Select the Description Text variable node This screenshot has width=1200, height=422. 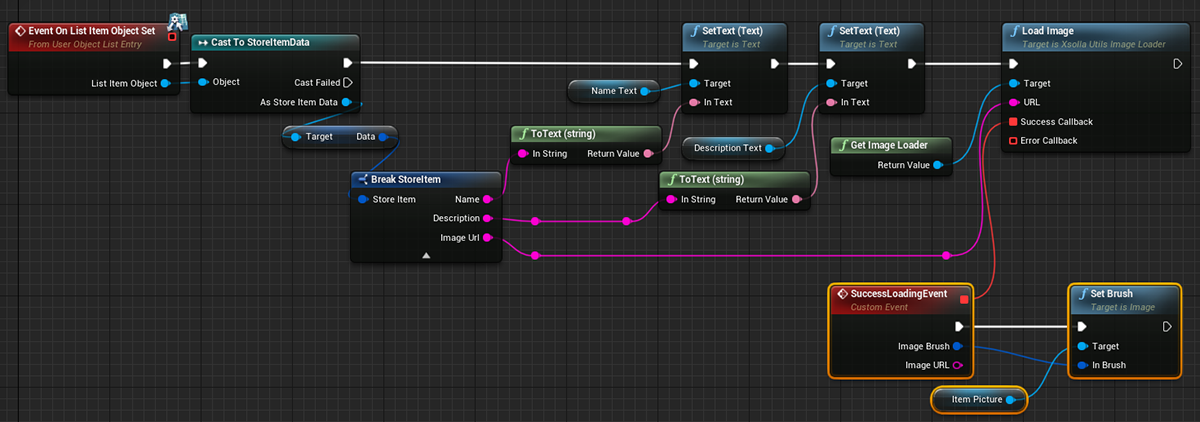[x=727, y=148]
